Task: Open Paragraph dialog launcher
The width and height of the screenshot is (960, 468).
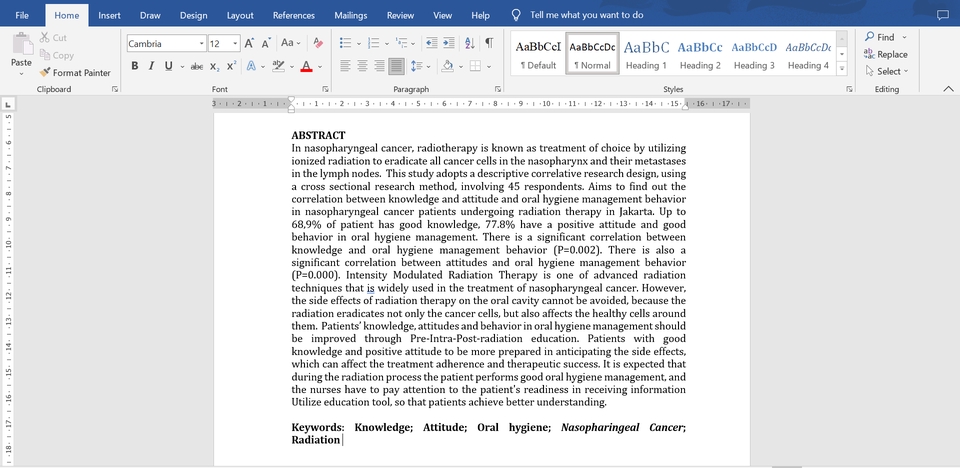Action: [x=498, y=89]
